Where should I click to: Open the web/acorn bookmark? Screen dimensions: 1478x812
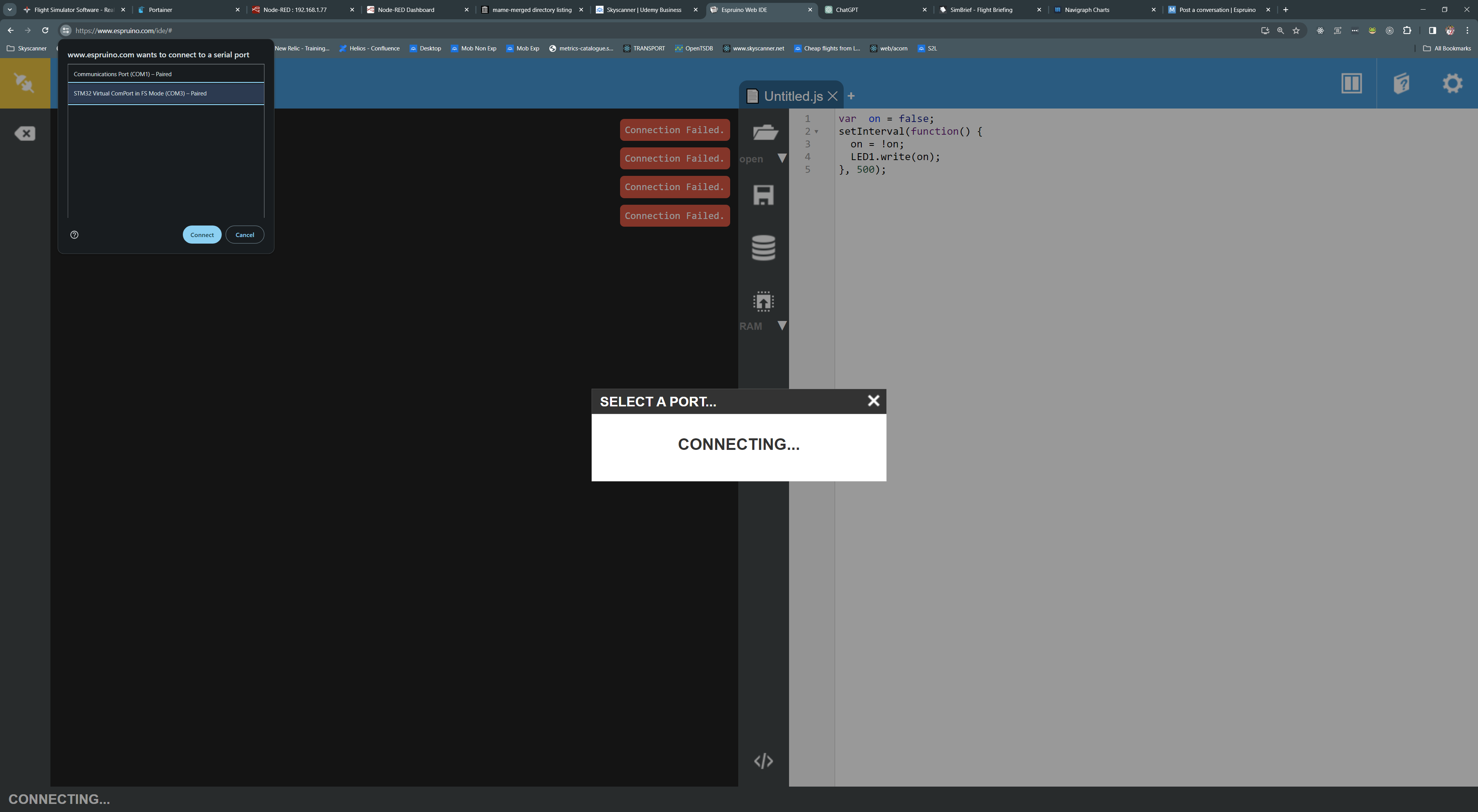pos(888,48)
